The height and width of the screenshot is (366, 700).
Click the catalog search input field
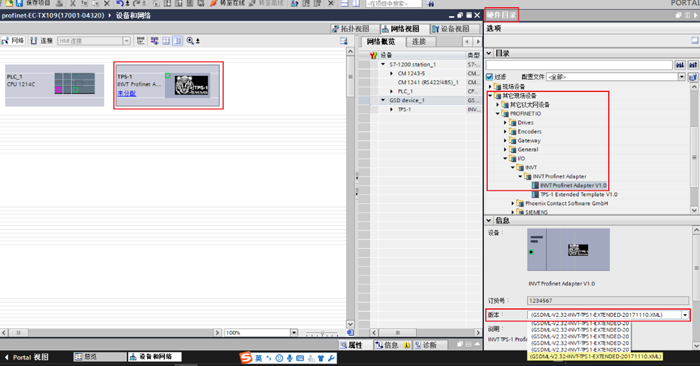(x=579, y=65)
